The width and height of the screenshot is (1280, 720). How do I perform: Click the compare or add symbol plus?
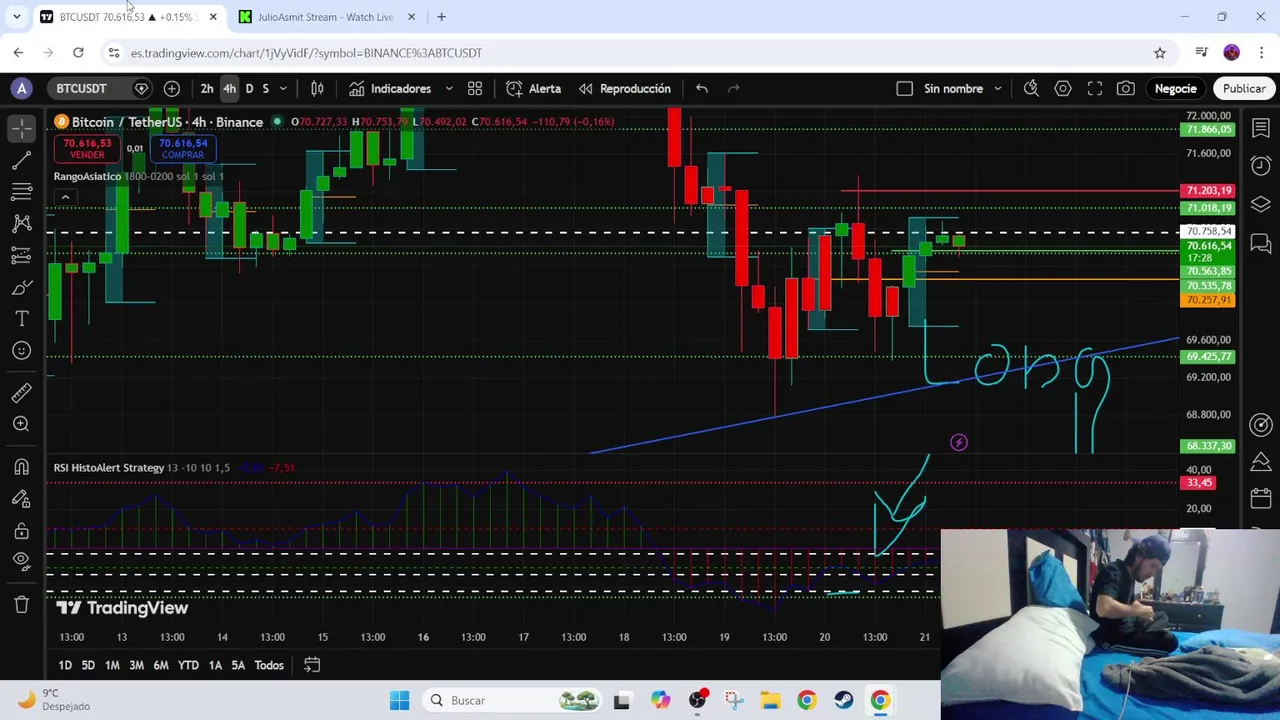(x=172, y=89)
